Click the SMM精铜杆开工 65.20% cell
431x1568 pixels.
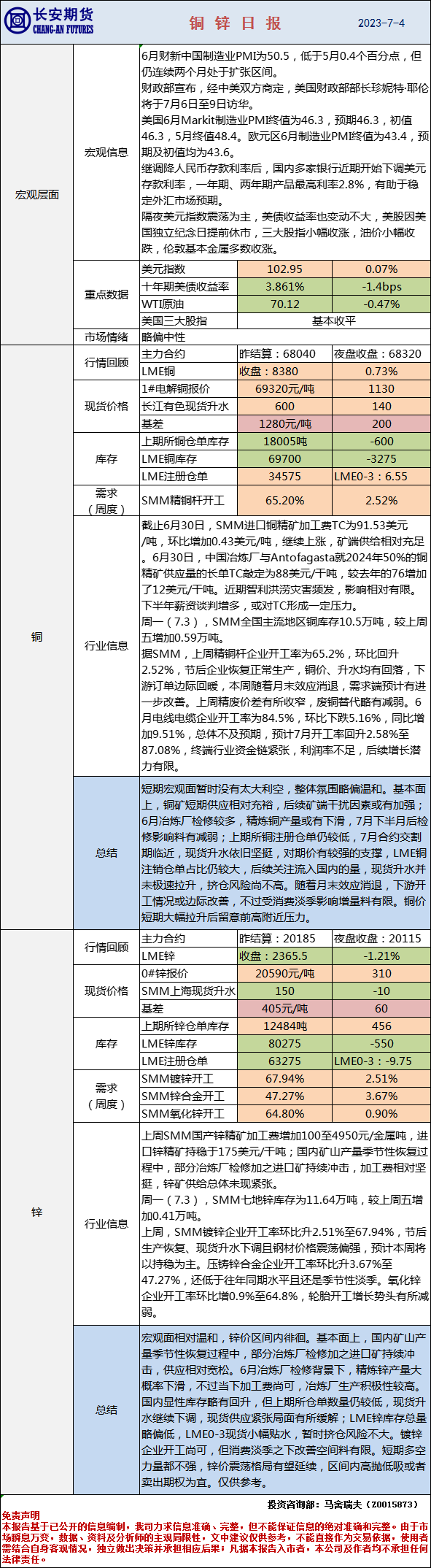point(284,501)
